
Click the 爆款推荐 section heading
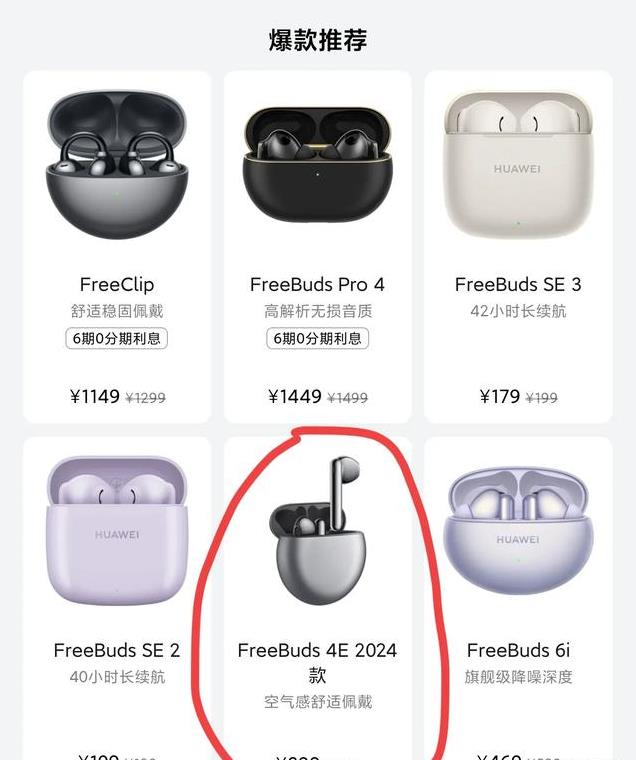click(318, 40)
